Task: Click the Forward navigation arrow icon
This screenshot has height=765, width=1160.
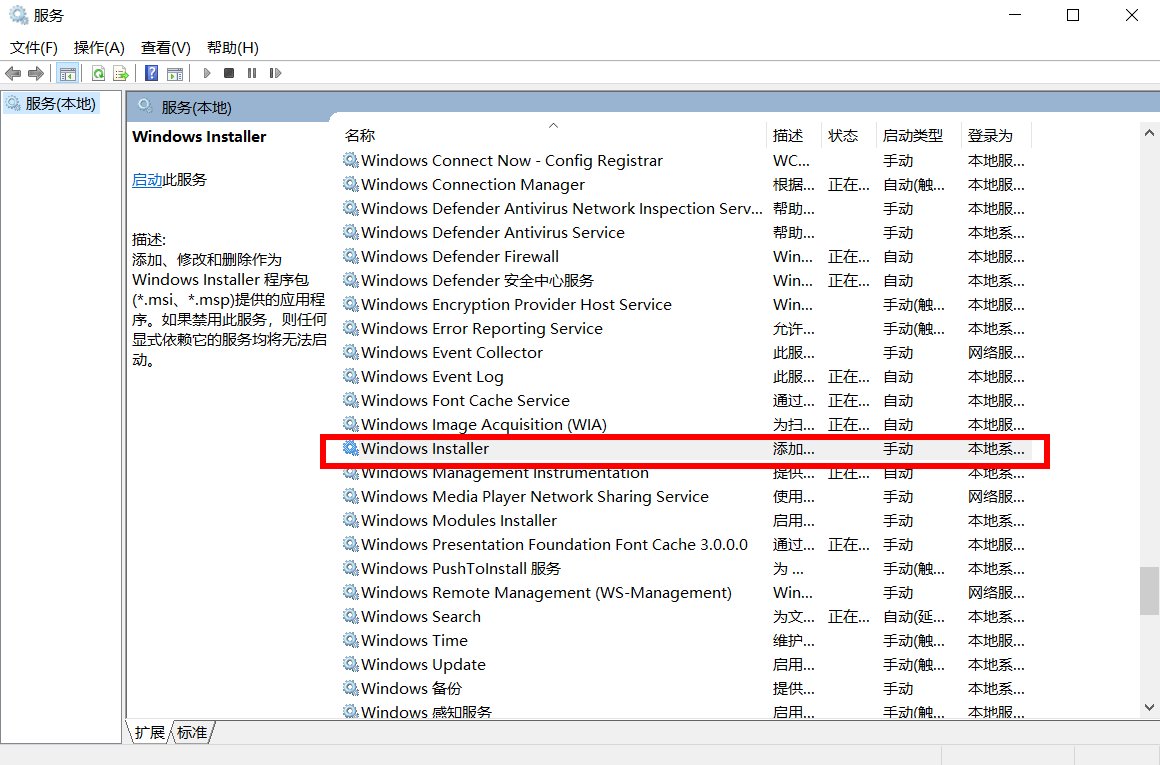Action: (36, 73)
